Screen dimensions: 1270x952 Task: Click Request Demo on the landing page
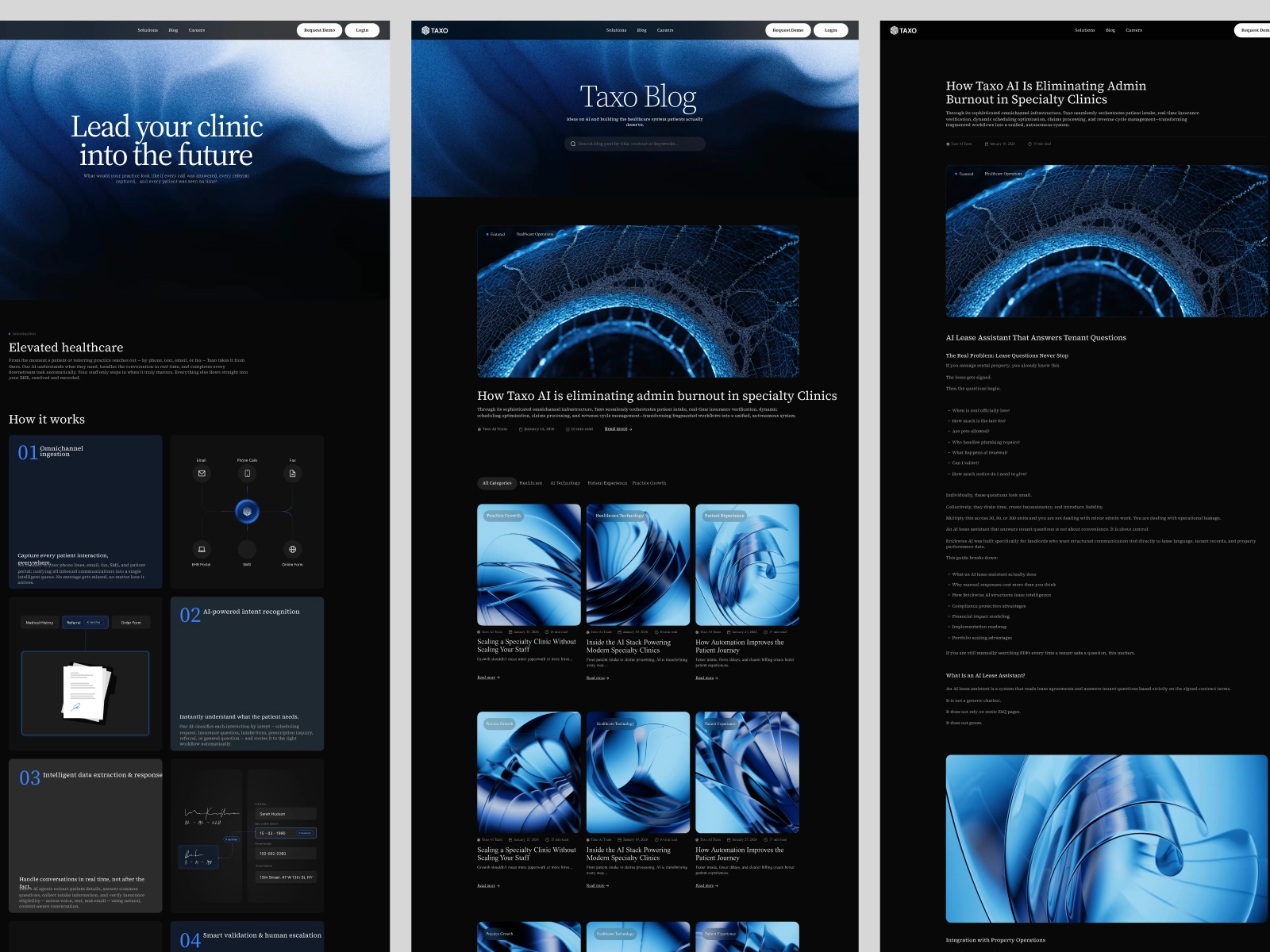(320, 30)
